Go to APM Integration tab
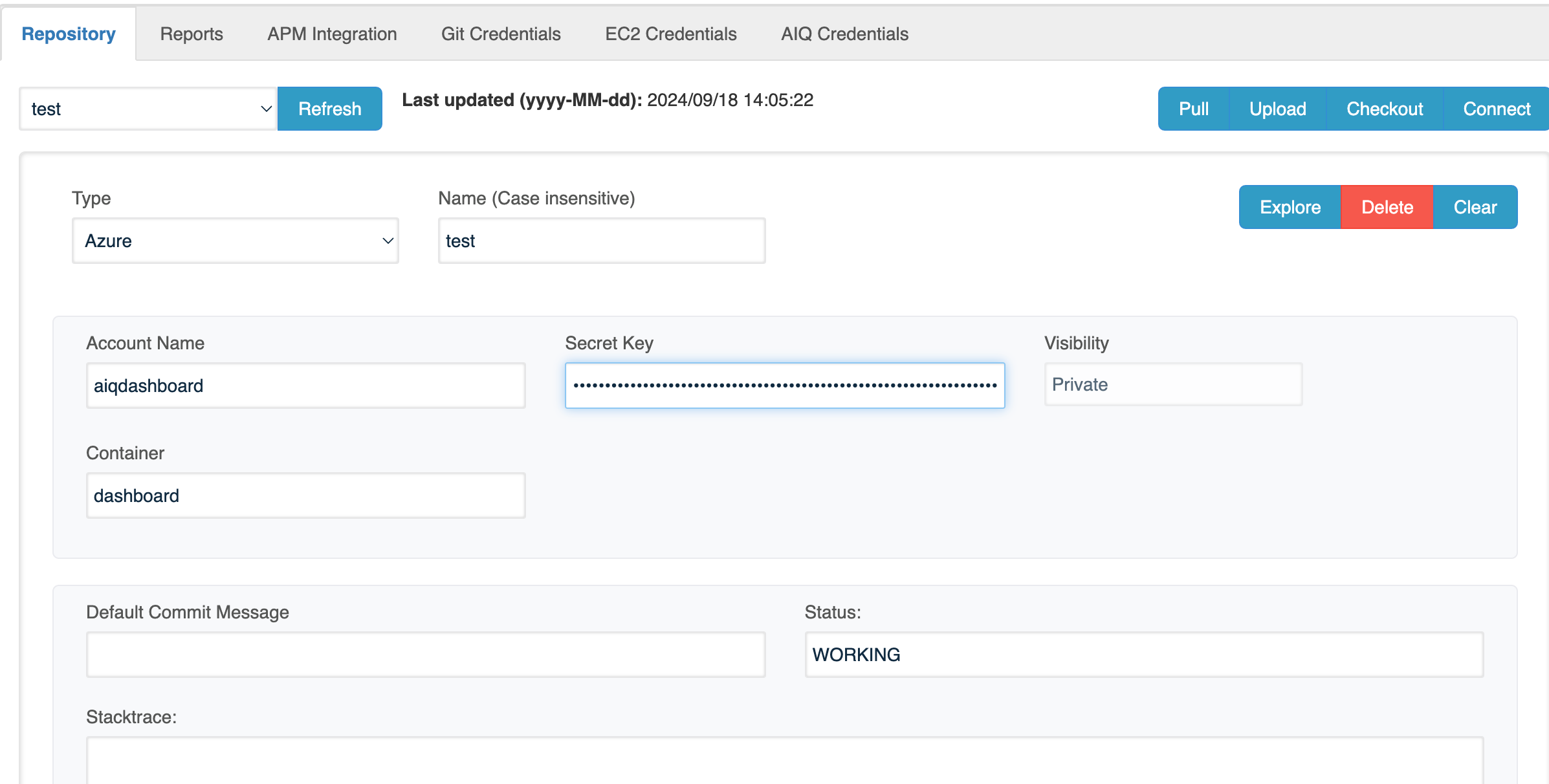This screenshot has height=784, width=1549. click(x=332, y=34)
